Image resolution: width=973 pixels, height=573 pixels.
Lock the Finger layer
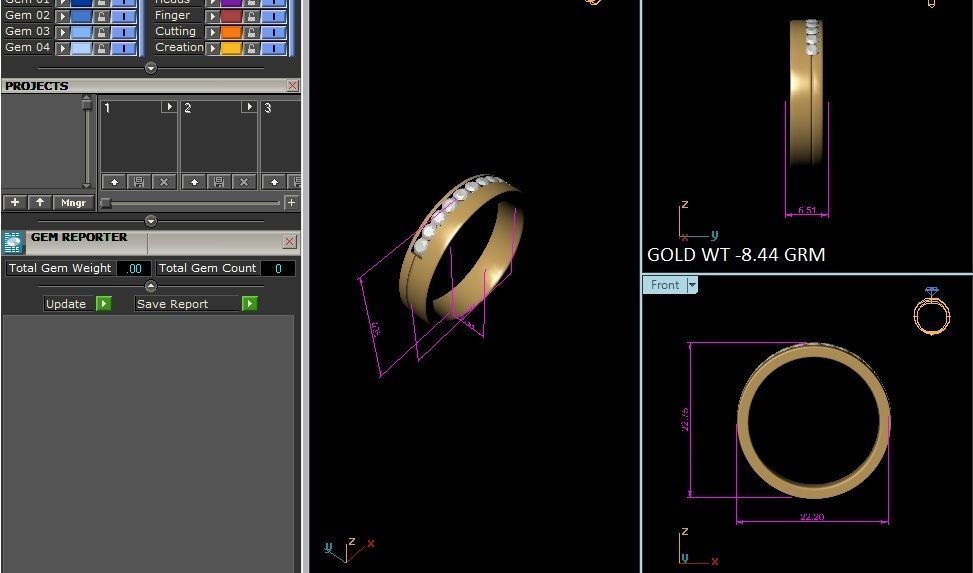tap(251, 16)
